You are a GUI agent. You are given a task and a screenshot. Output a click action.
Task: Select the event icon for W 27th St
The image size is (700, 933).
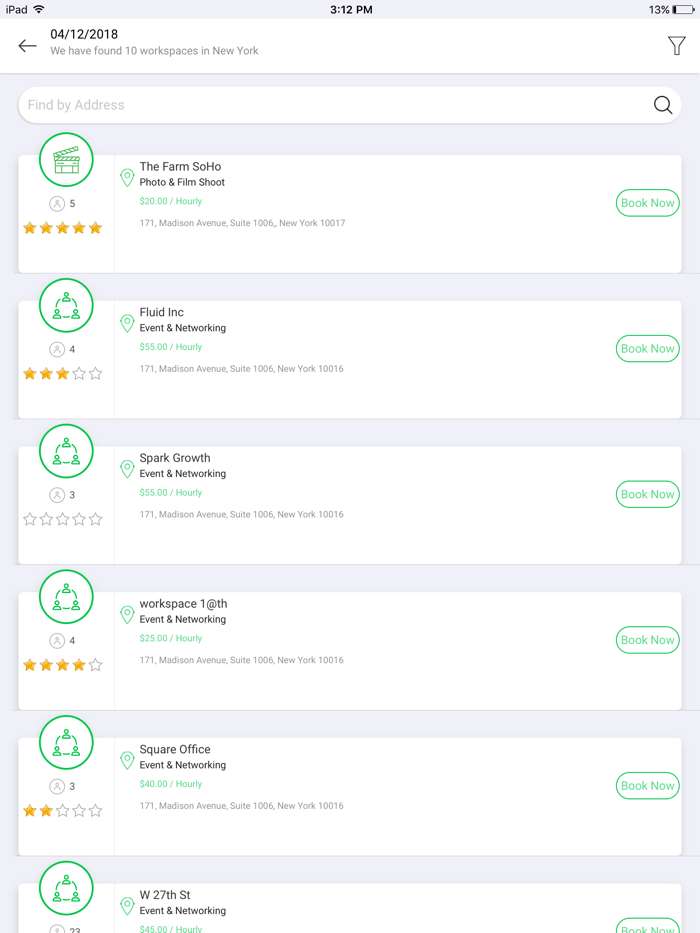[x=66, y=888]
